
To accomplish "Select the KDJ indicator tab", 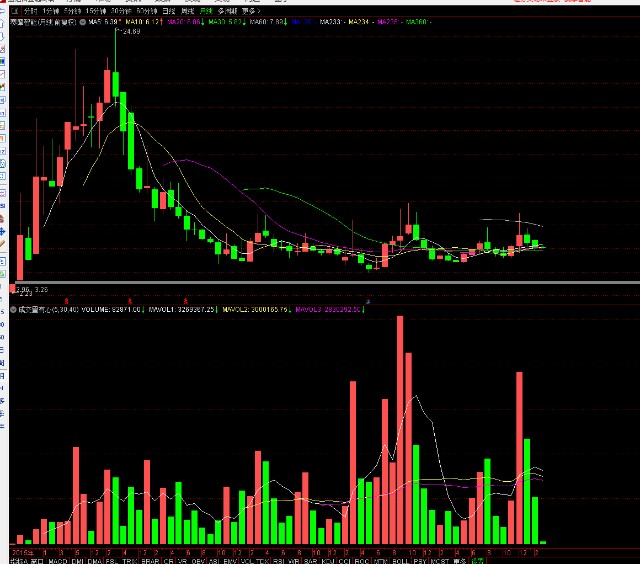I will [328, 561].
